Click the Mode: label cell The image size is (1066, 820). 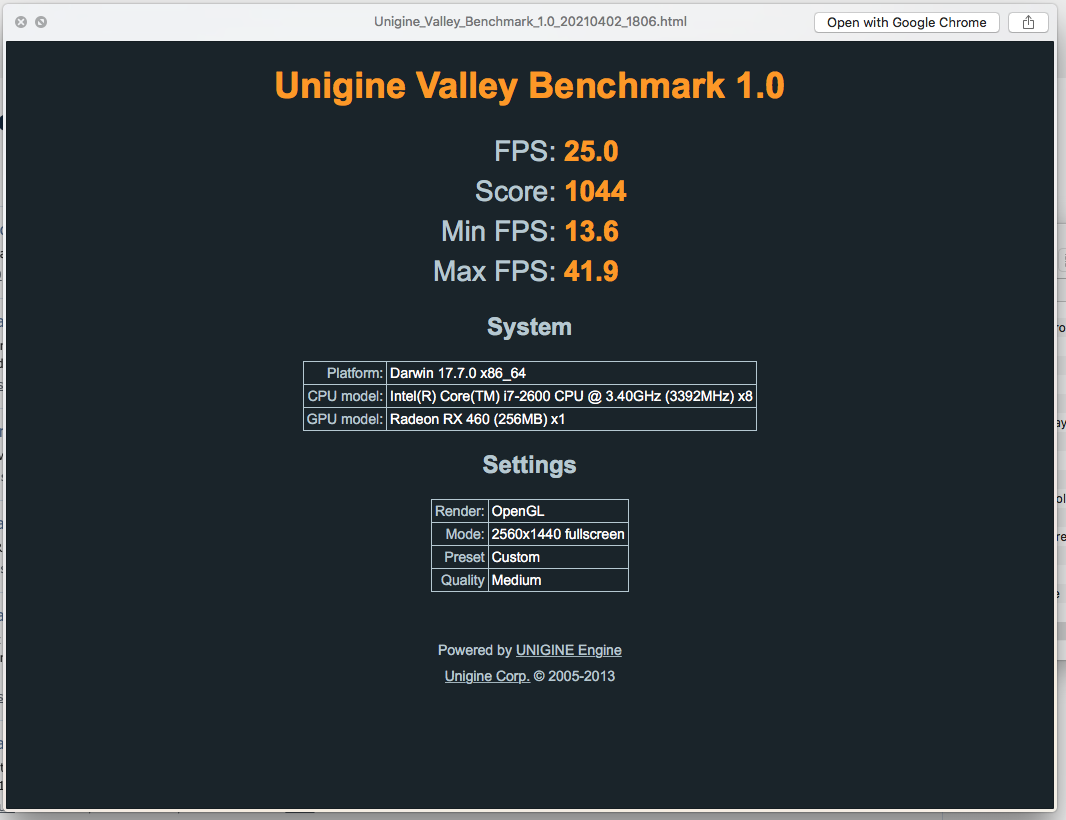(x=460, y=534)
